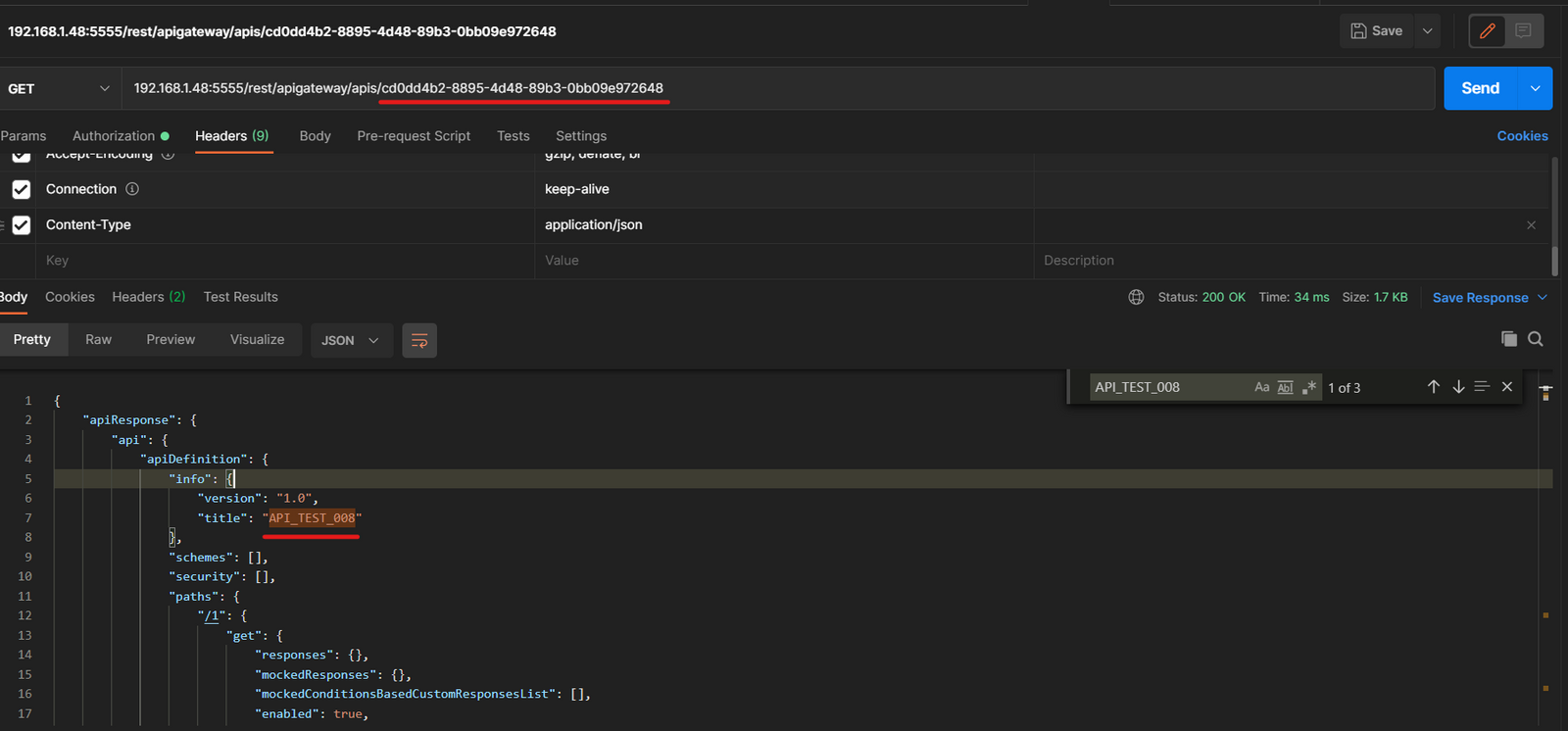Open the comments icon at top right
Image resolution: width=1568 pixels, height=731 pixels.
click(x=1523, y=31)
